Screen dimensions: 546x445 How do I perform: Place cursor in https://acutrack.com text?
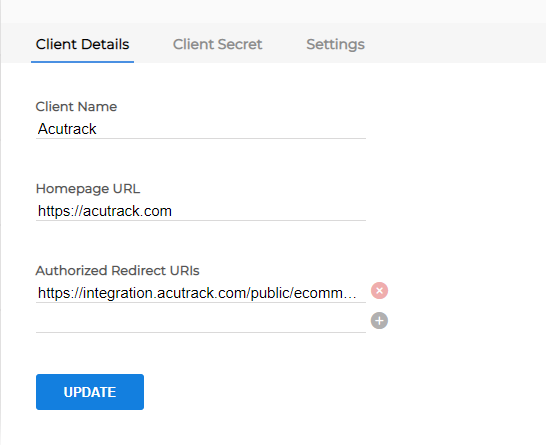click(x=104, y=211)
